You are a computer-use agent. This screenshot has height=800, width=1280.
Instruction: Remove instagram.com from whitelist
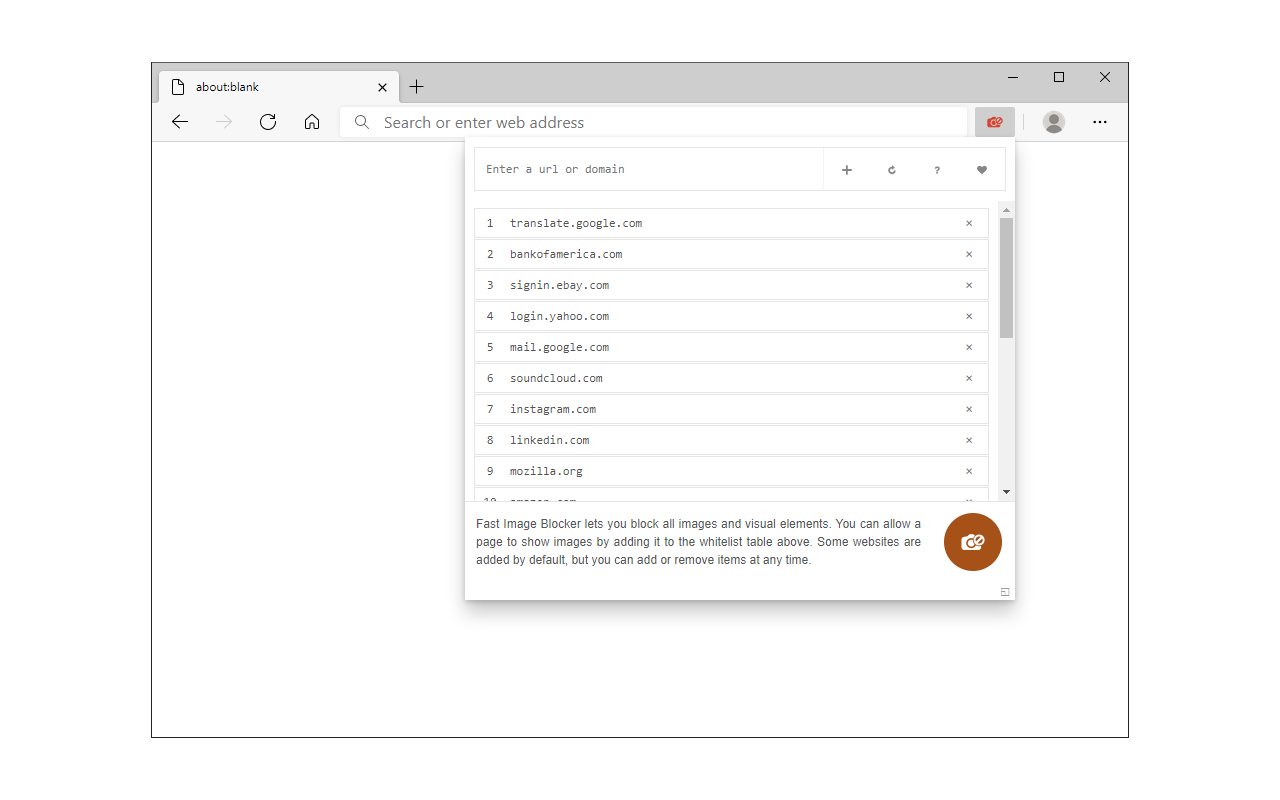tap(969, 409)
